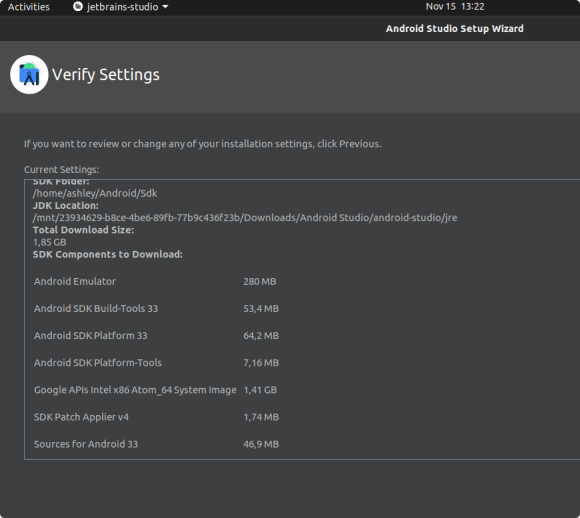Click the Verify Settings heading
The height and width of the screenshot is (518, 580).
[x=106, y=74]
